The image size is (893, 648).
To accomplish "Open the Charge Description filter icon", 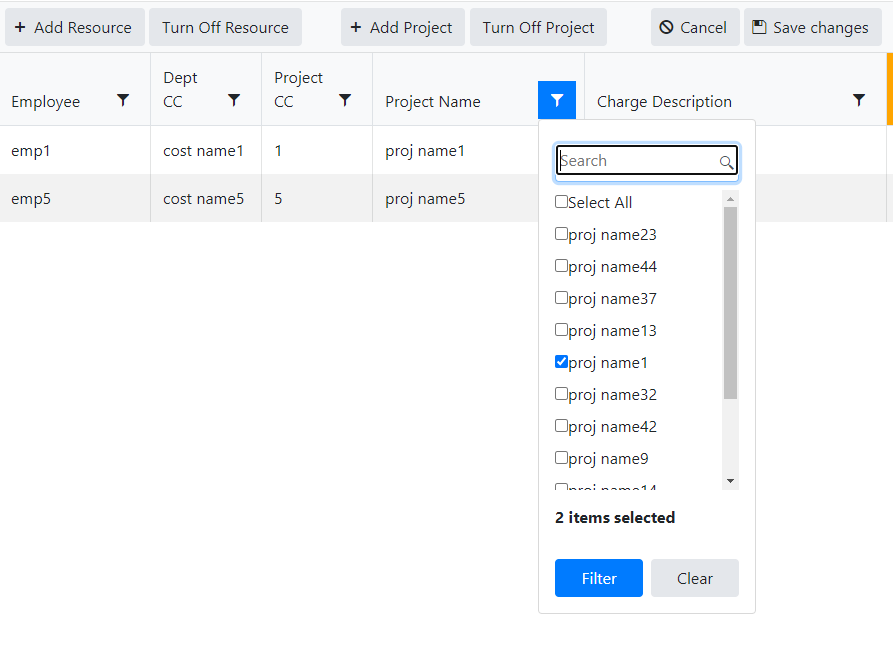I will point(859,100).
